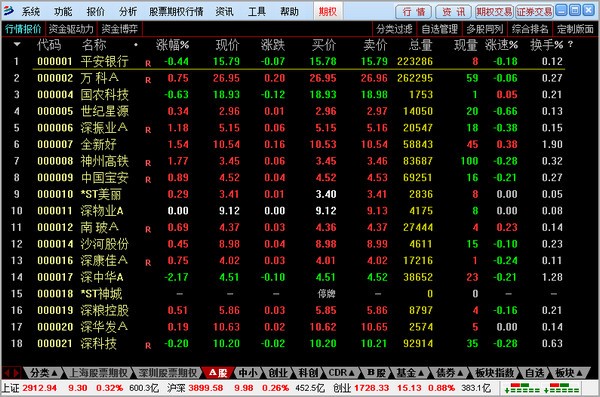This screenshot has height=397, width=600.
Task: Click the R marker beside 深科技
Action: 148,346
